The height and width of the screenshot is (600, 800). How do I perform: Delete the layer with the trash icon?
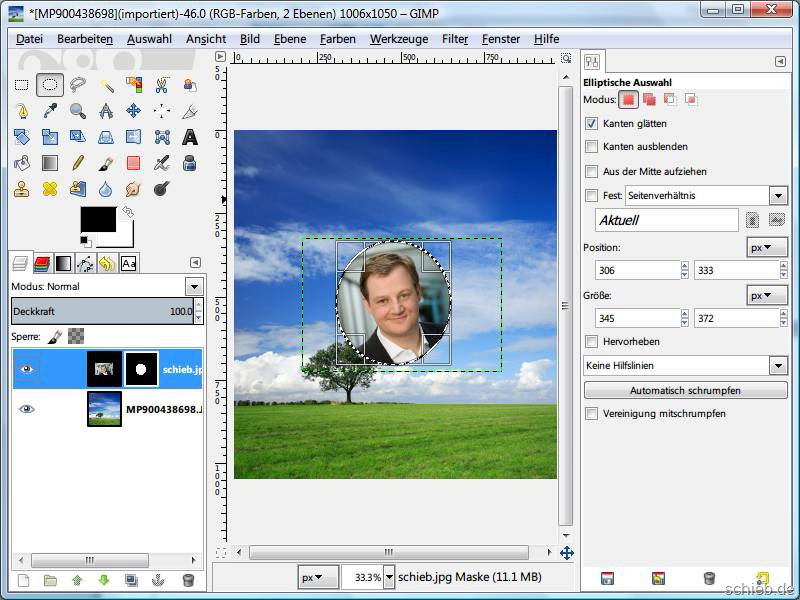188,580
